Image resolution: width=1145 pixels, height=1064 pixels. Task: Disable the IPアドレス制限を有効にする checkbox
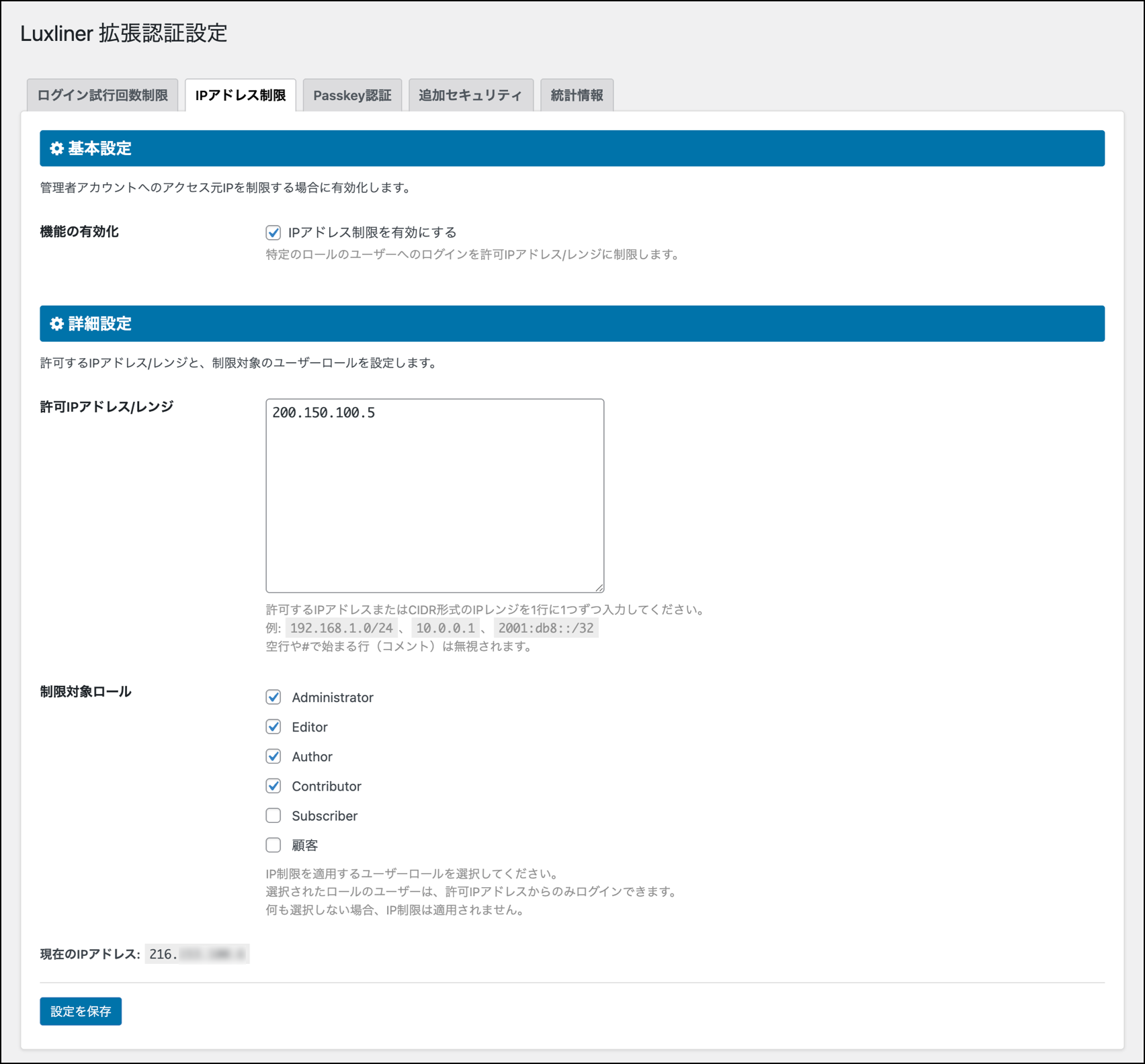coord(273,232)
